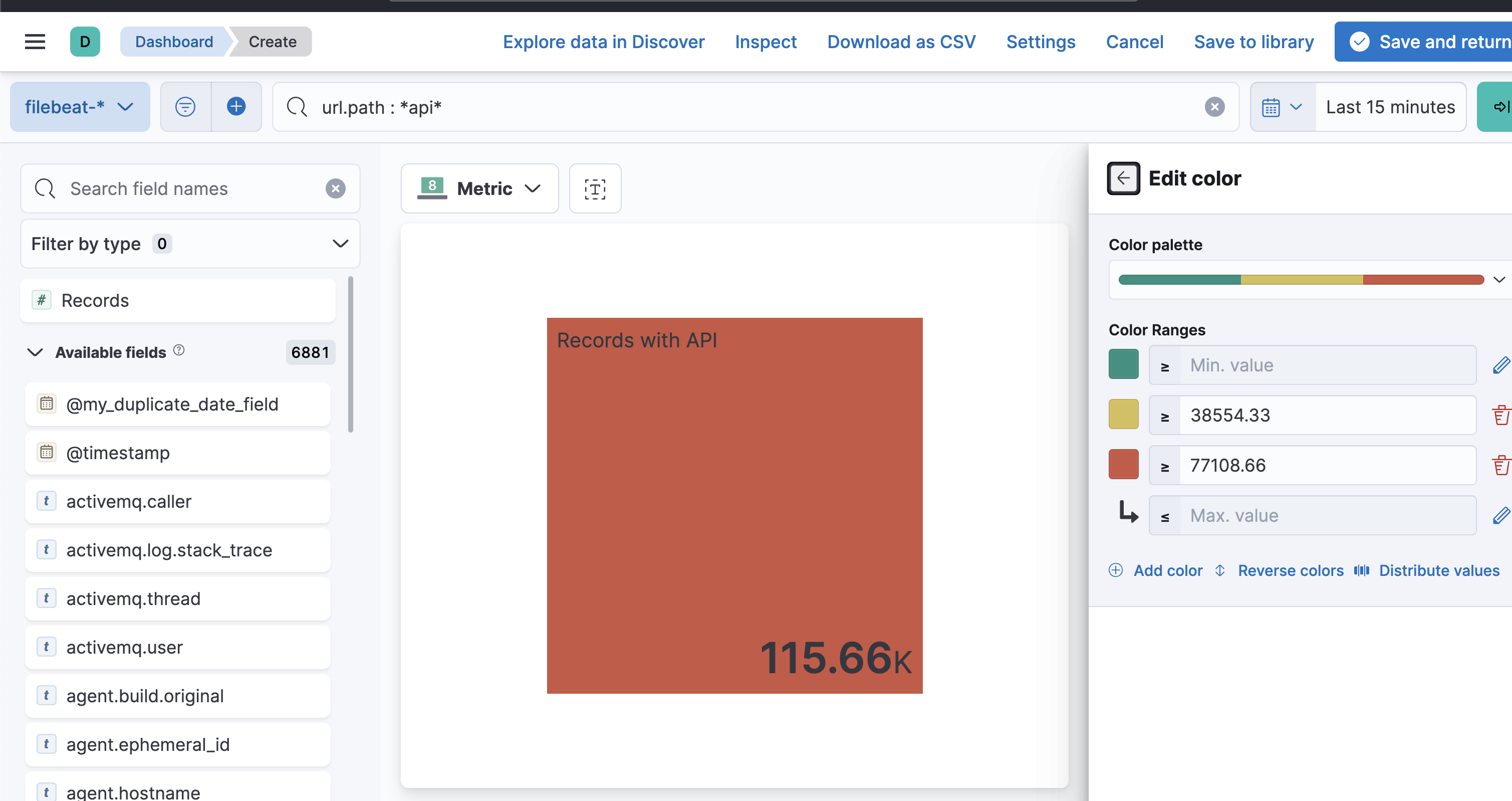This screenshot has width=1512, height=801.
Task: Click the Dashboard breadcrumb
Action: tap(174, 42)
